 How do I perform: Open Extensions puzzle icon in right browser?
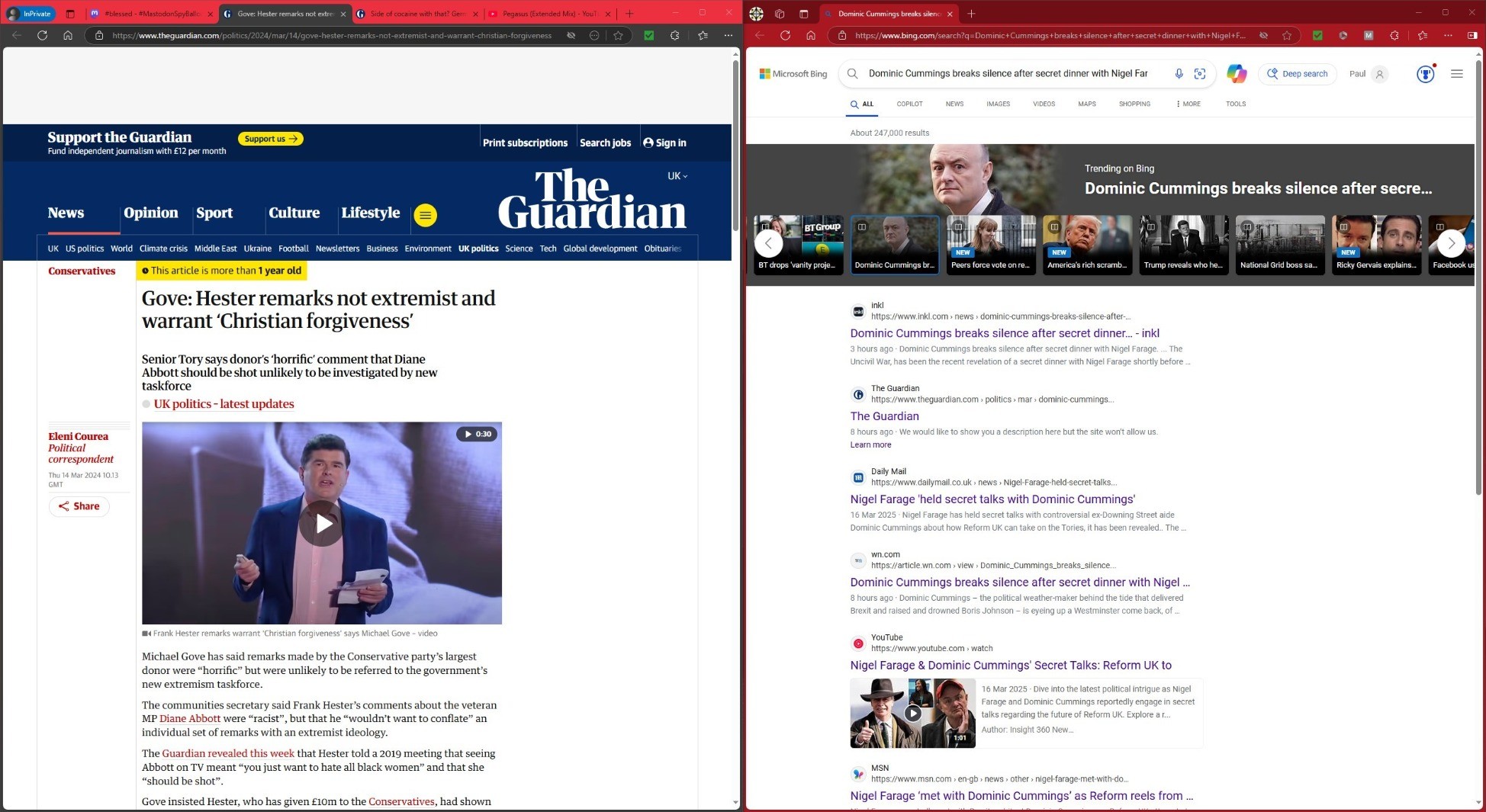[1394, 35]
